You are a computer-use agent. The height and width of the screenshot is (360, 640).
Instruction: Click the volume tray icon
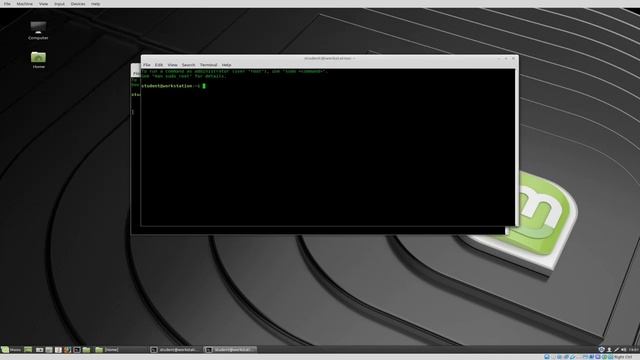(x=624, y=349)
